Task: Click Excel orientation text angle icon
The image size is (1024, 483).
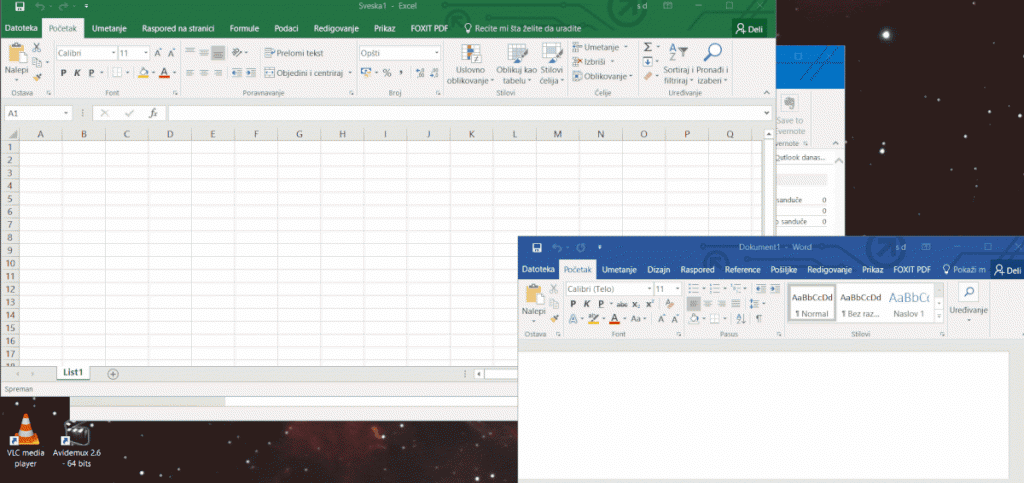Action: click(238, 53)
